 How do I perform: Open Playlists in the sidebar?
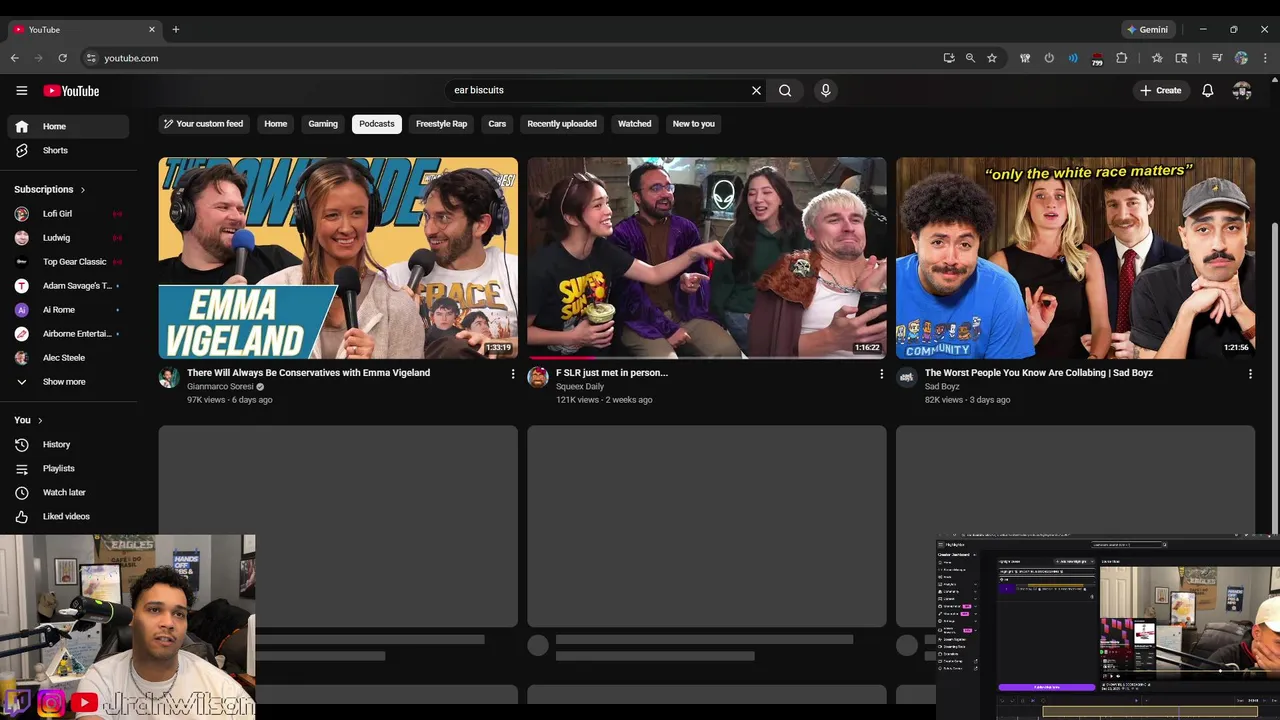coord(68,468)
